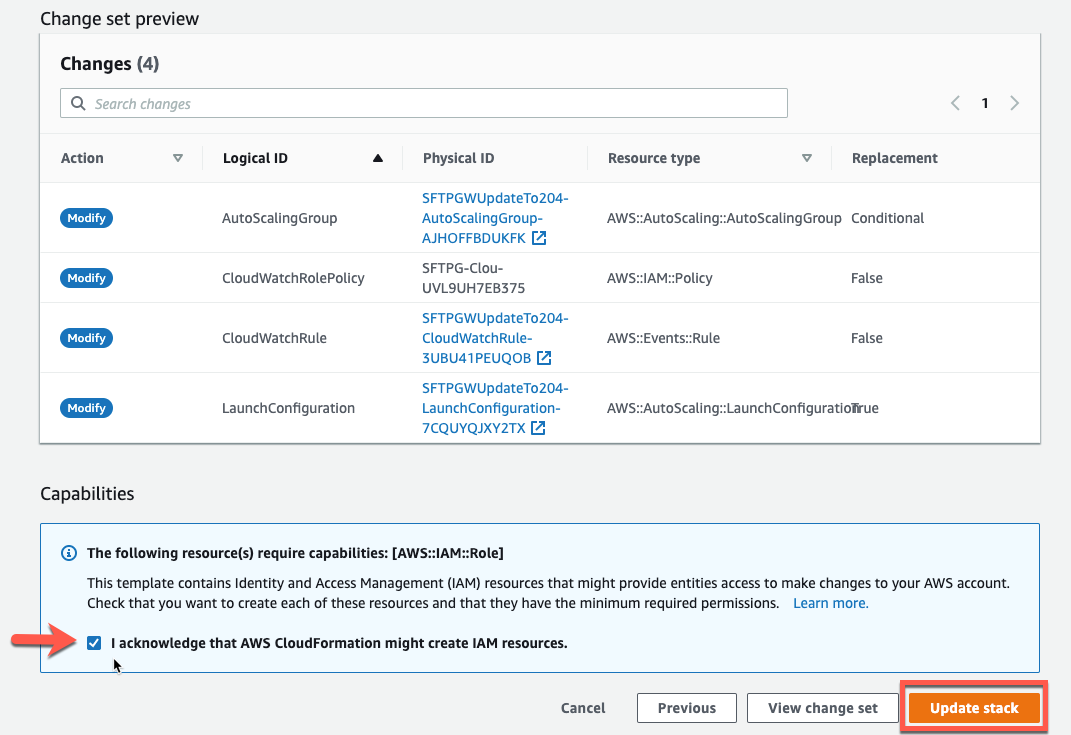
Task: Open the Learn more link
Action: [x=830, y=603]
